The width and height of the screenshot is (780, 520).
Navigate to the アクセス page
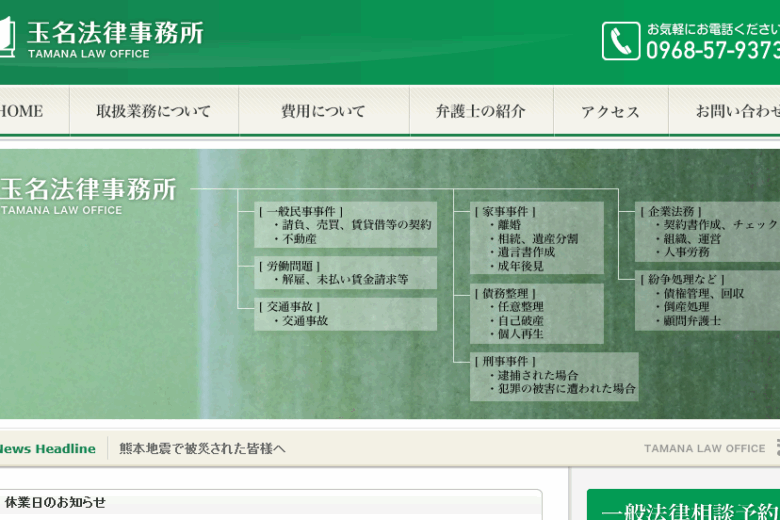[610, 111]
